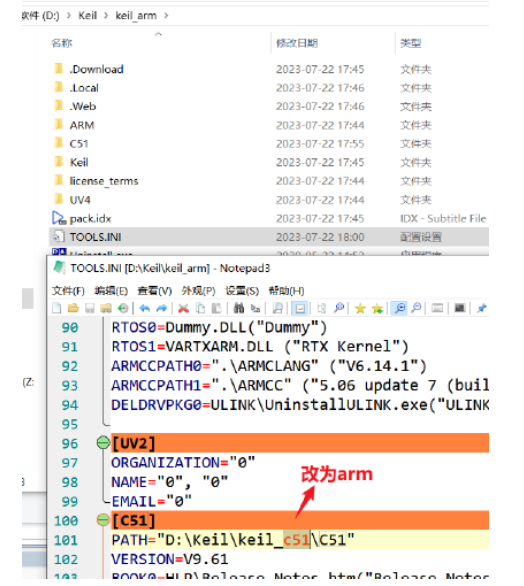Open the 文件(F) menu
Viewport: 524px width, 586px height.
pyautogui.click(x=68, y=291)
